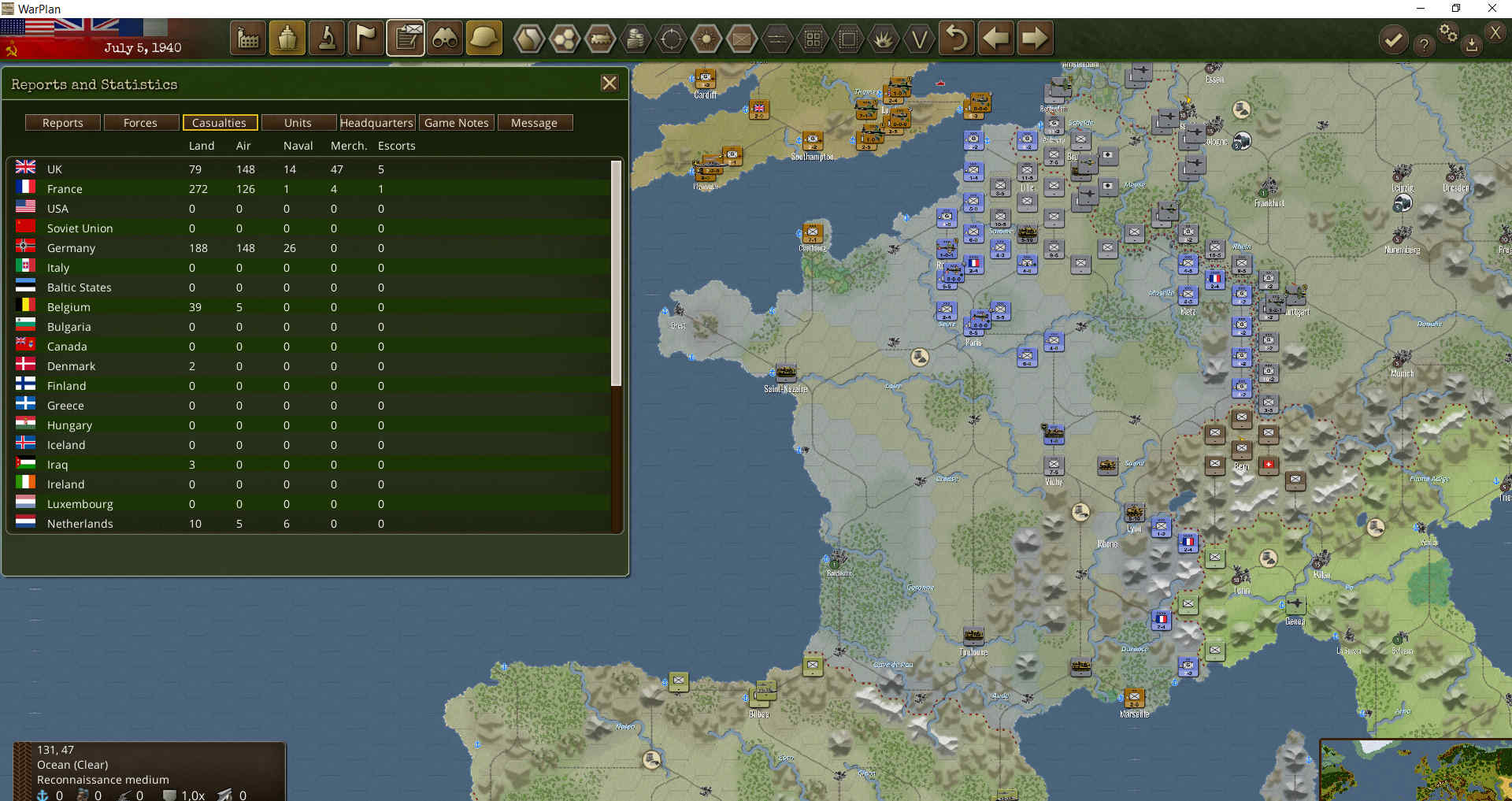Click the four squares grid hex icon
This screenshot has height=801, width=1512.
[x=813, y=38]
